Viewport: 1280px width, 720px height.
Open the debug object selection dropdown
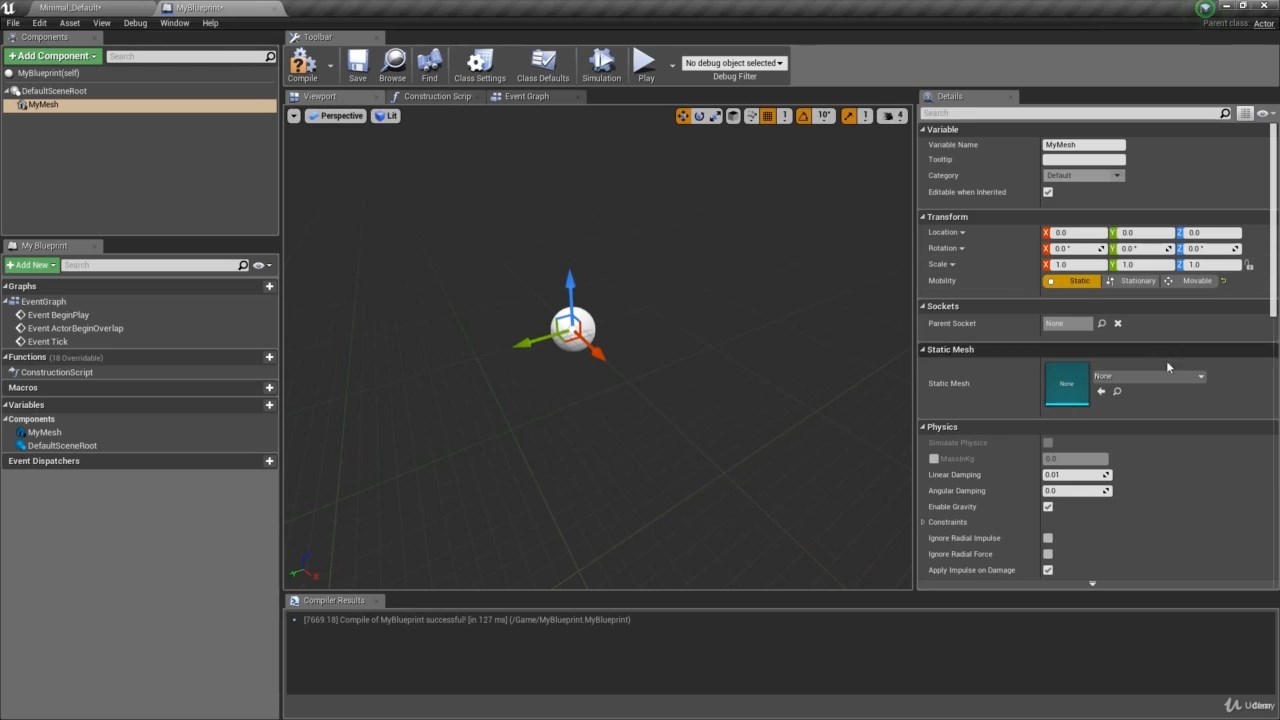click(735, 63)
